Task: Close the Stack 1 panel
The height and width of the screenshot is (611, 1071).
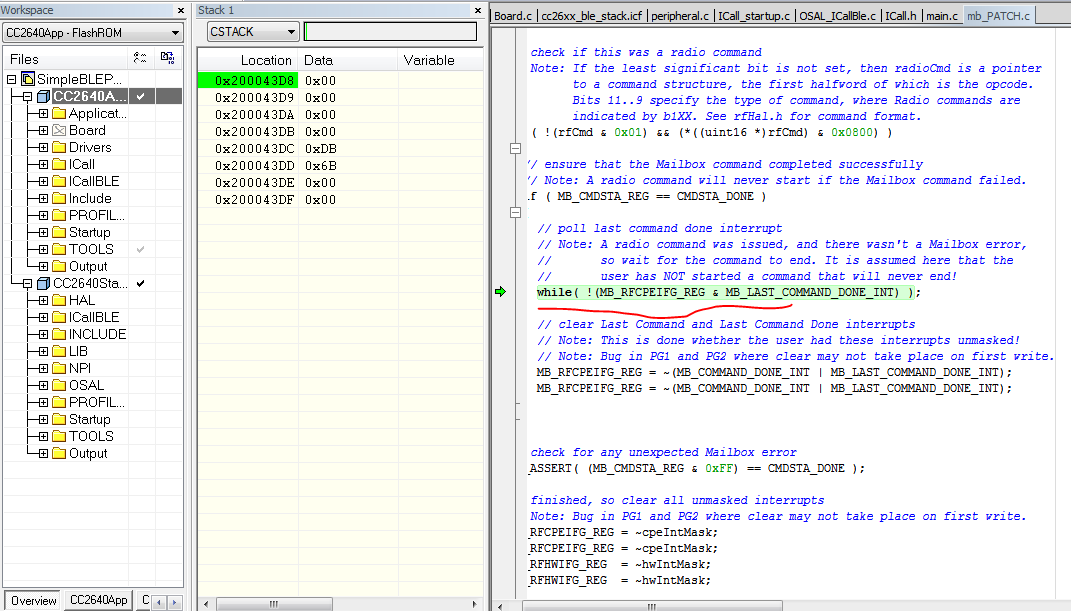Action: [x=477, y=10]
